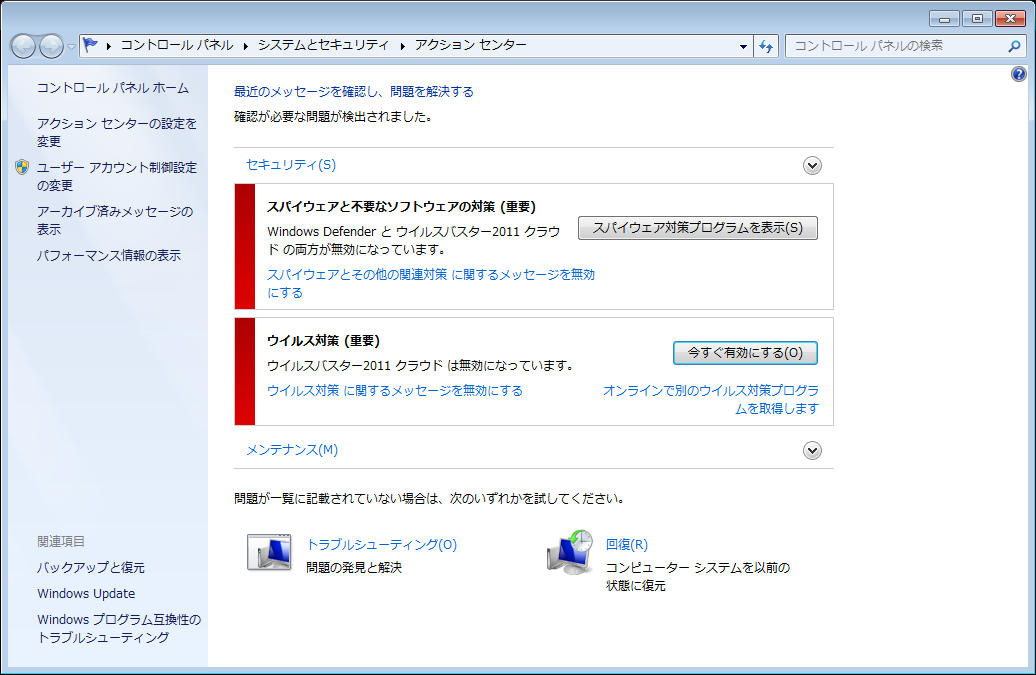
Task: Click スパイウェア対策プログラムを表示(S) button
Action: [x=698, y=228]
